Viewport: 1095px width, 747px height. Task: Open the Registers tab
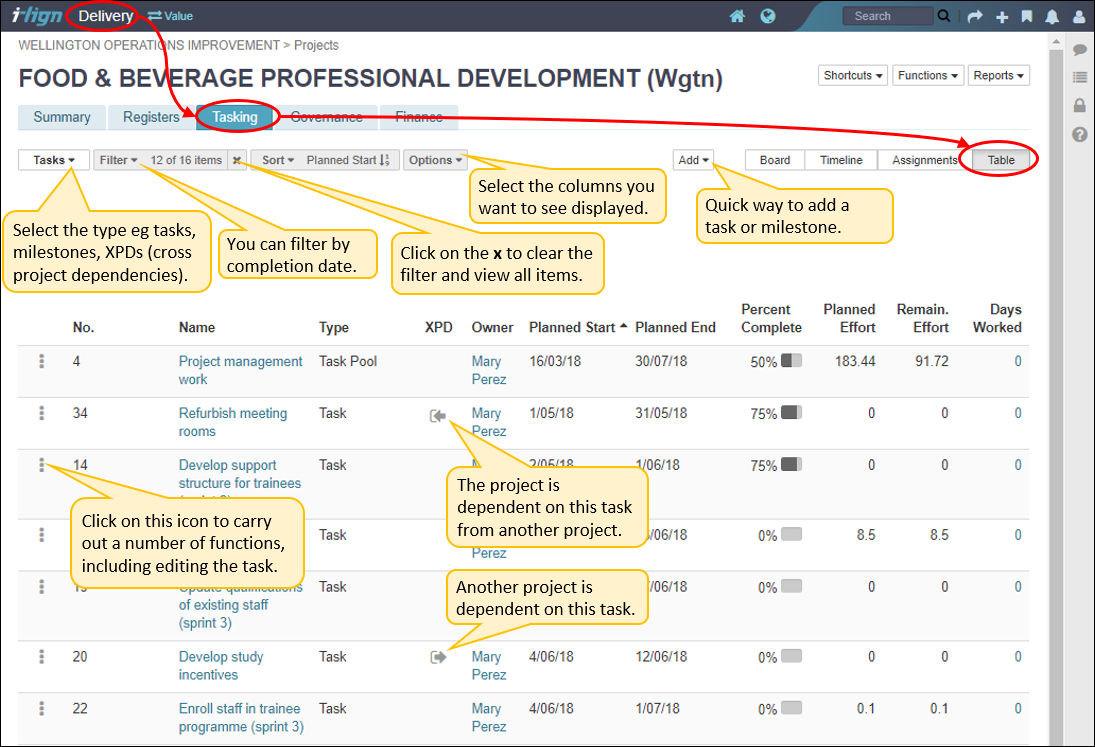point(151,117)
